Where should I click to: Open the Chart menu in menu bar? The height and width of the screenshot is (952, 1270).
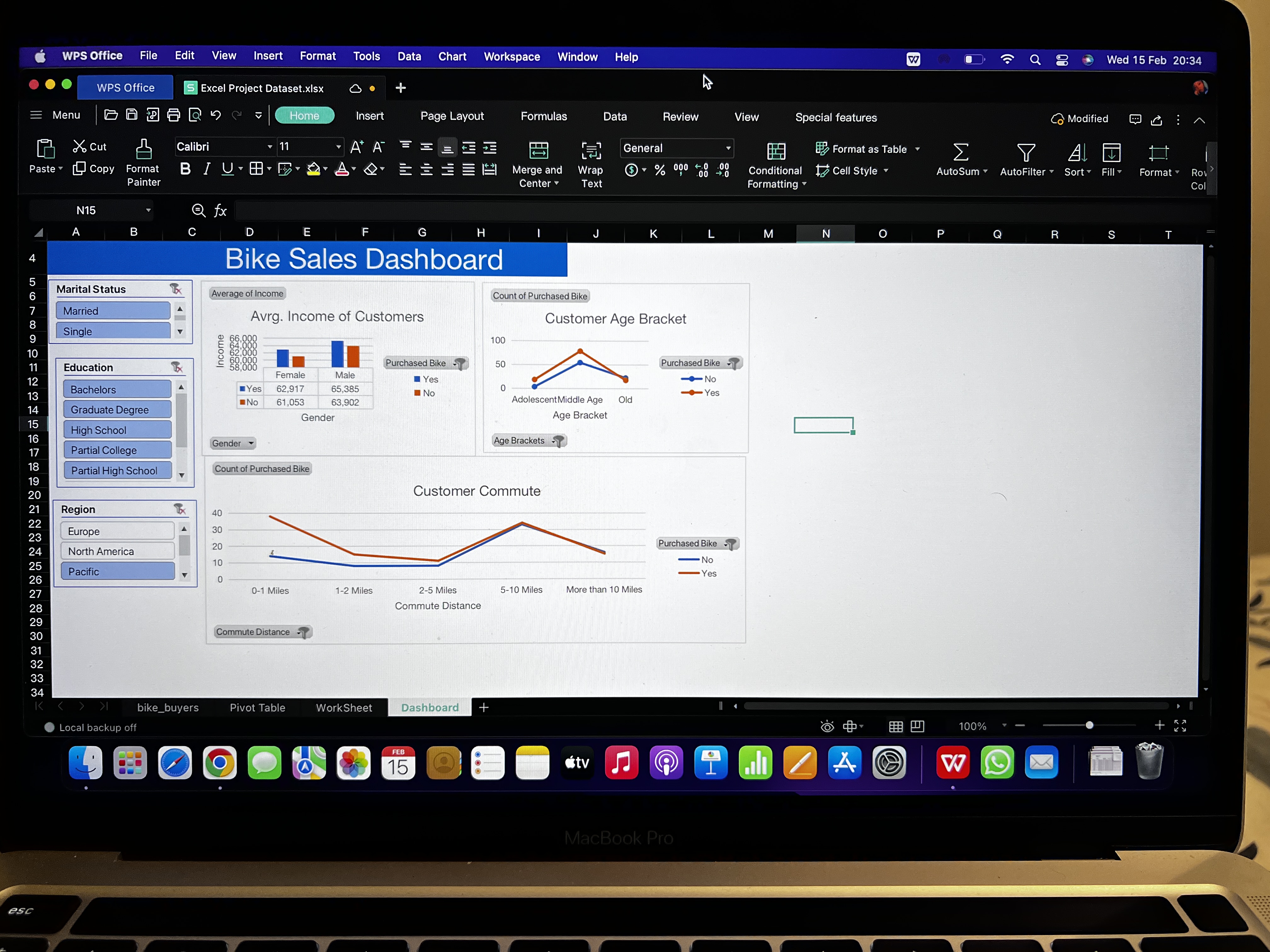(x=452, y=56)
